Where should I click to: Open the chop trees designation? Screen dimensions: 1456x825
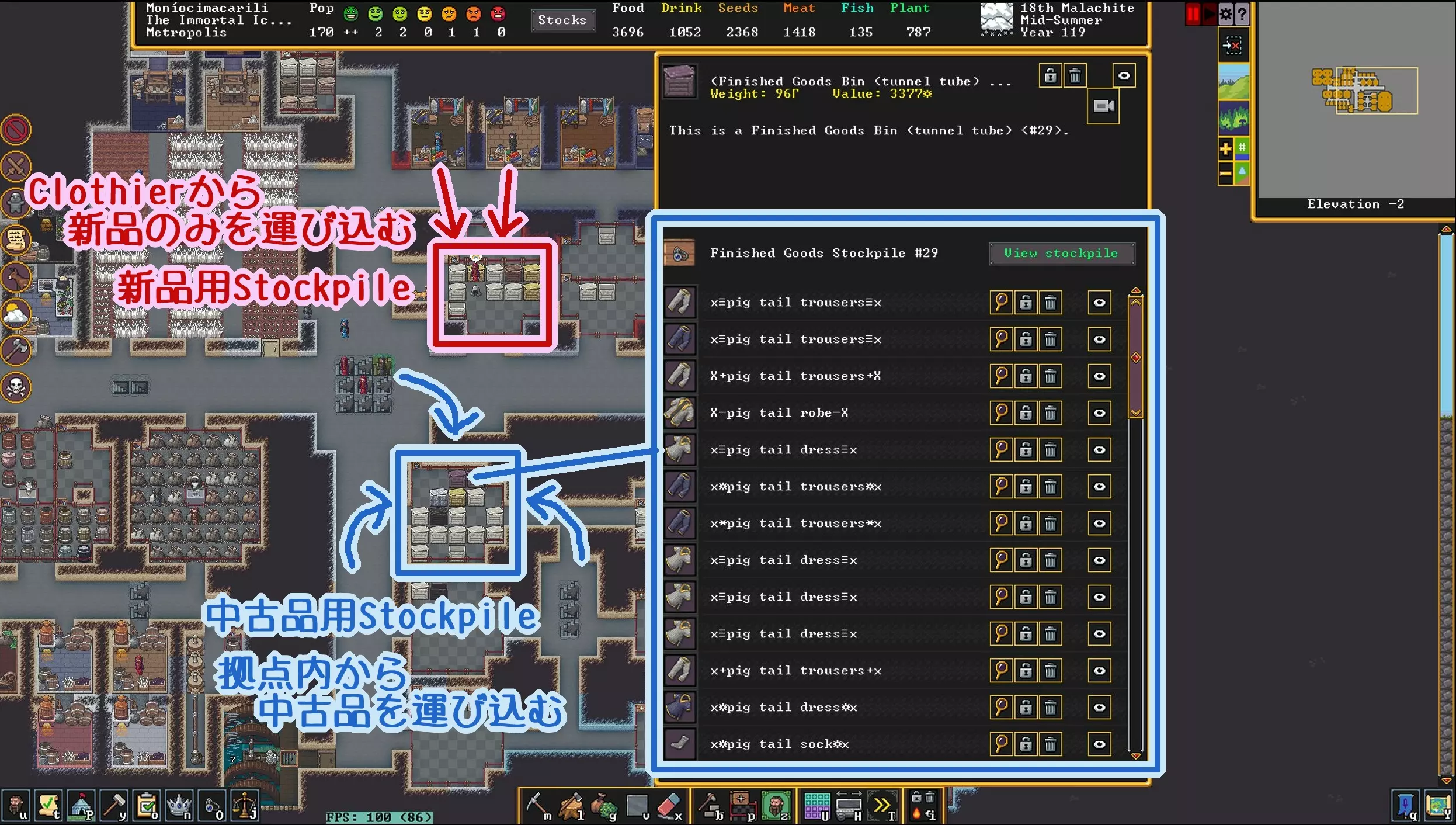(571, 806)
